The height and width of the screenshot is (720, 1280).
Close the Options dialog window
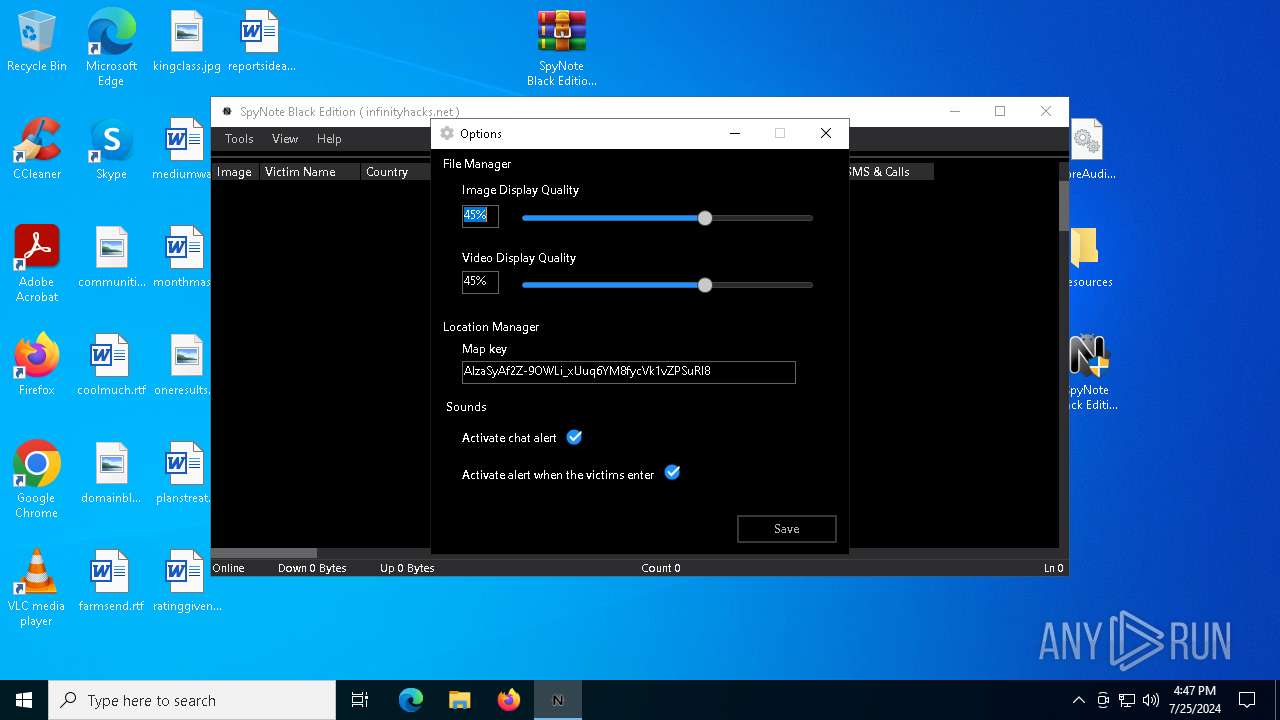(x=826, y=133)
